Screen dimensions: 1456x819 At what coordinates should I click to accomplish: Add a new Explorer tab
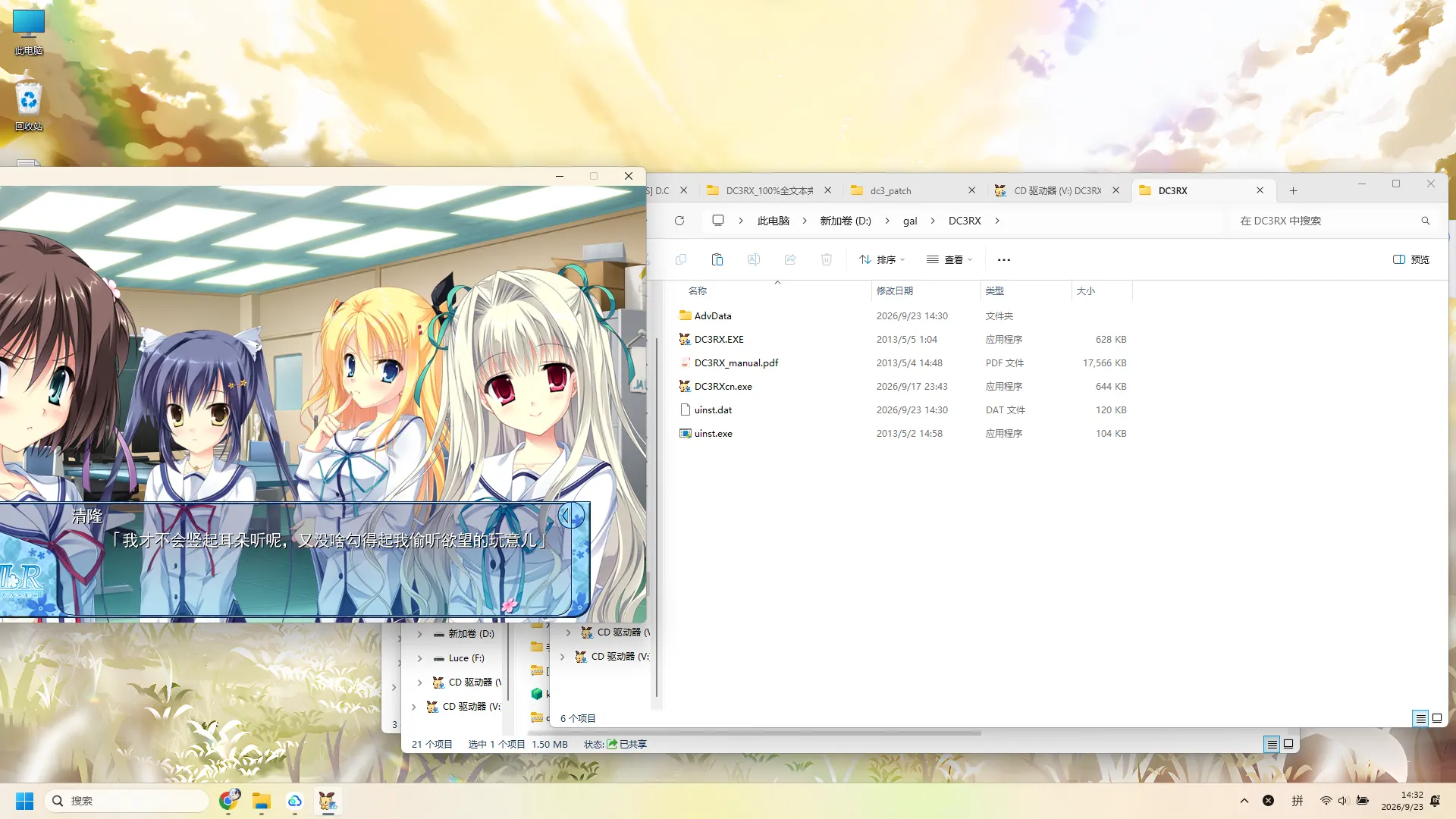(1294, 190)
